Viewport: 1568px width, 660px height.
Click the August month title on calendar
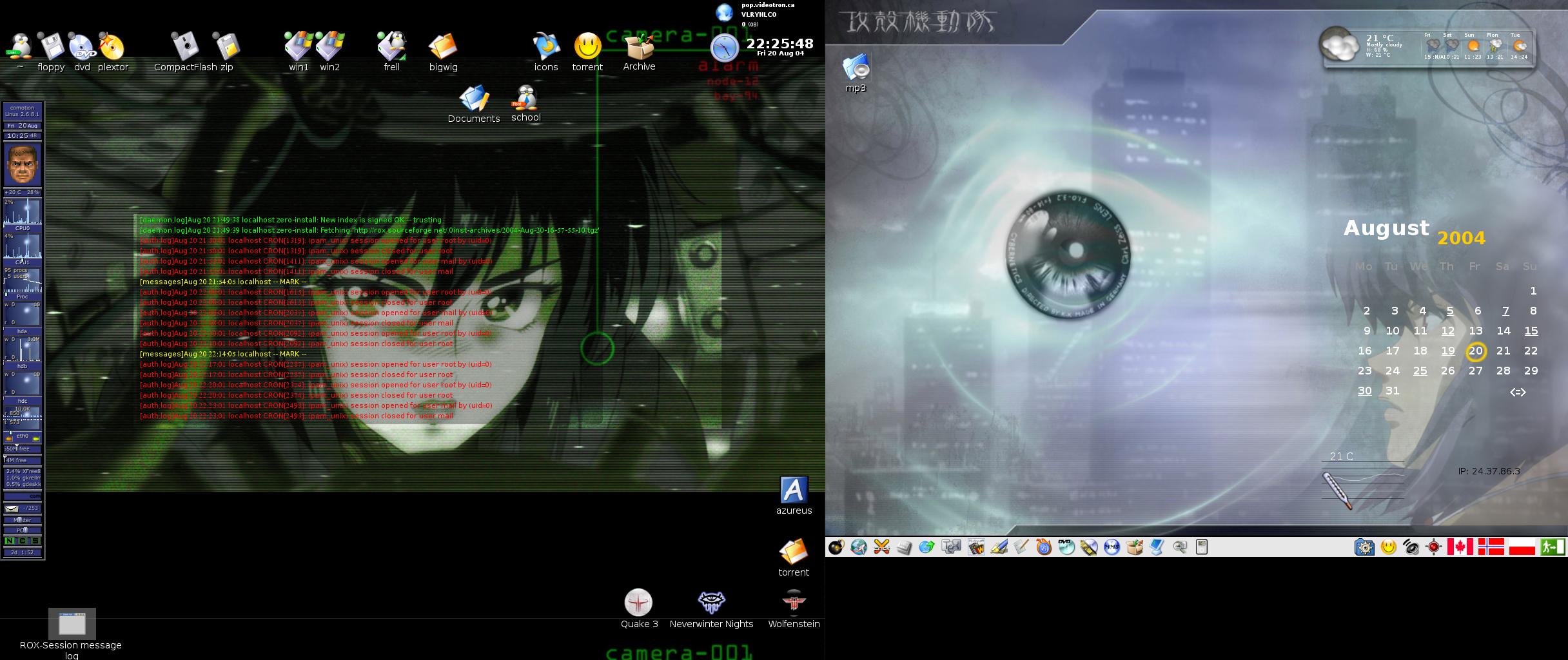coord(1386,228)
